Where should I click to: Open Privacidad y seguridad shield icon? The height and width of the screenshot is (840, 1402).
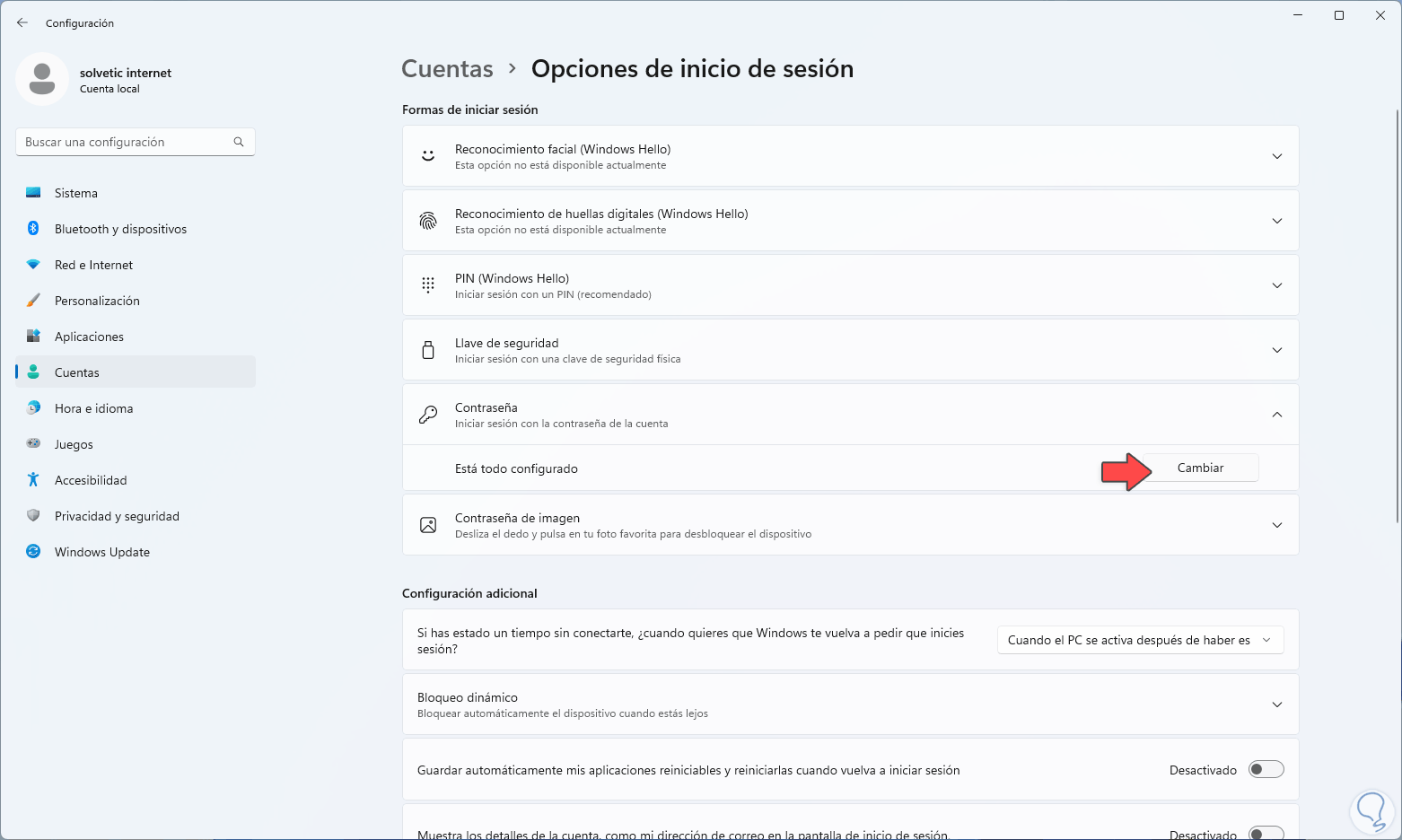point(33,516)
